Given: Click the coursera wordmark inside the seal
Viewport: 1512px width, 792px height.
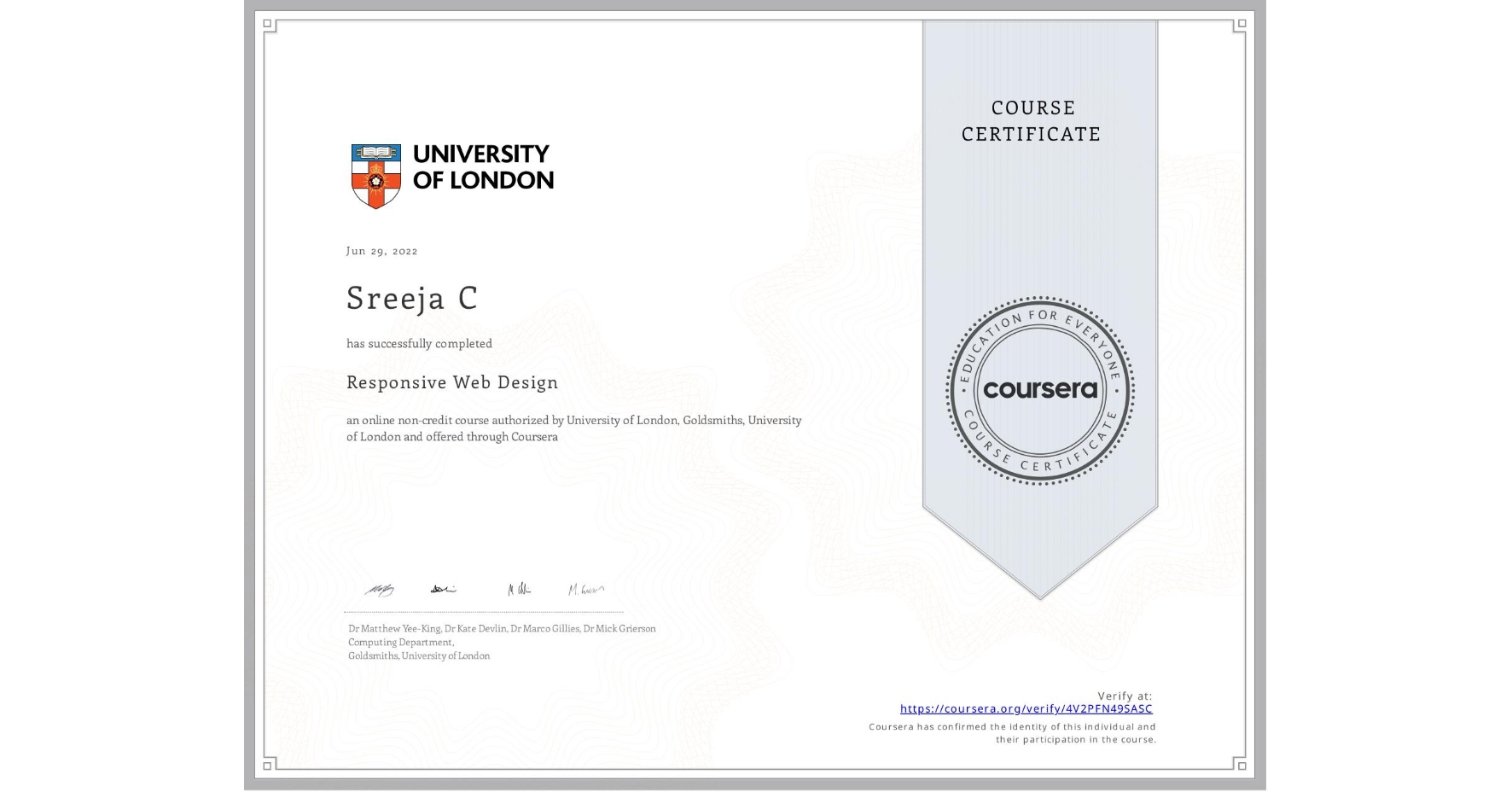Looking at the screenshot, I should pyautogui.click(x=1039, y=390).
